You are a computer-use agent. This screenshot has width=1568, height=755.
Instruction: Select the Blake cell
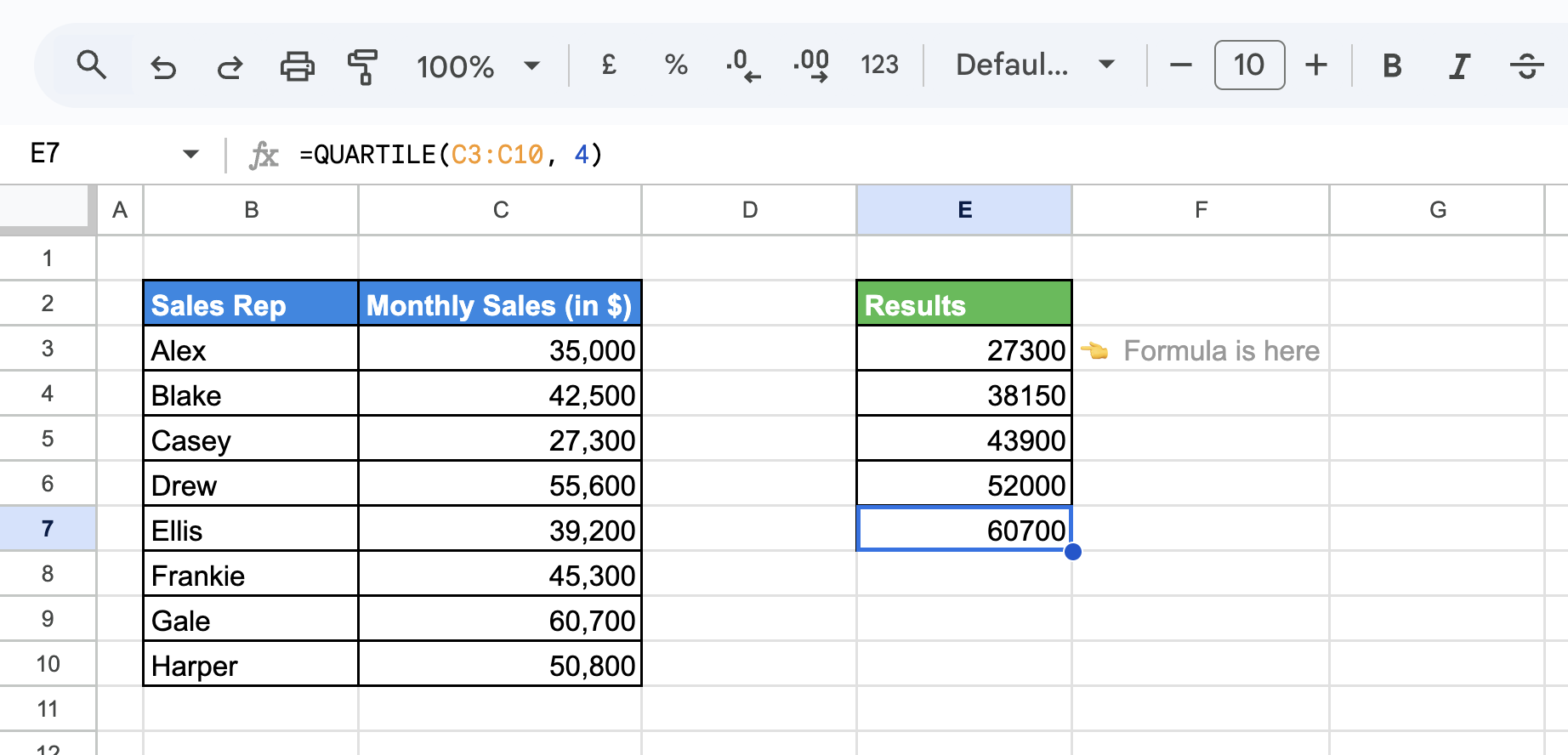(x=251, y=394)
